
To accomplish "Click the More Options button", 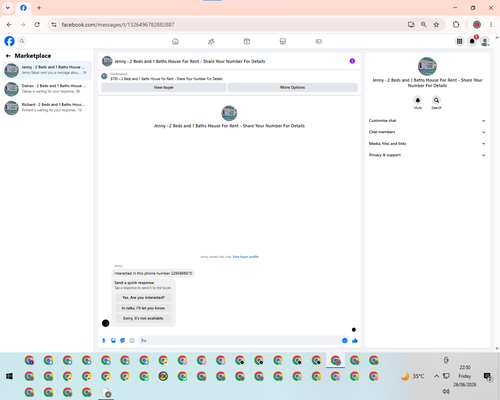I will 292,87.
